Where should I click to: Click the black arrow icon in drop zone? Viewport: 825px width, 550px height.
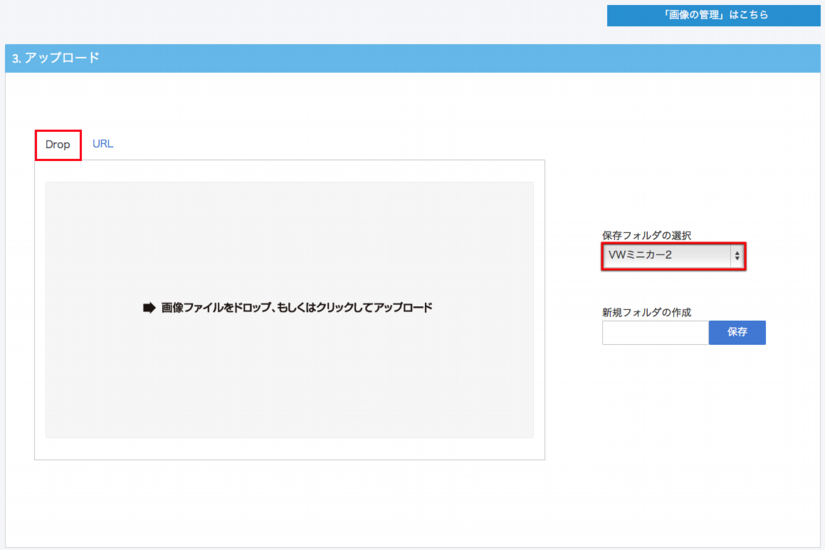click(150, 309)
